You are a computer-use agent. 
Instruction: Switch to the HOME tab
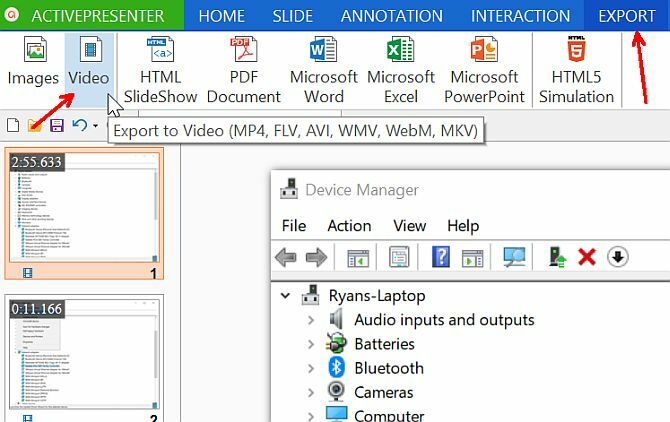point(221,16)
